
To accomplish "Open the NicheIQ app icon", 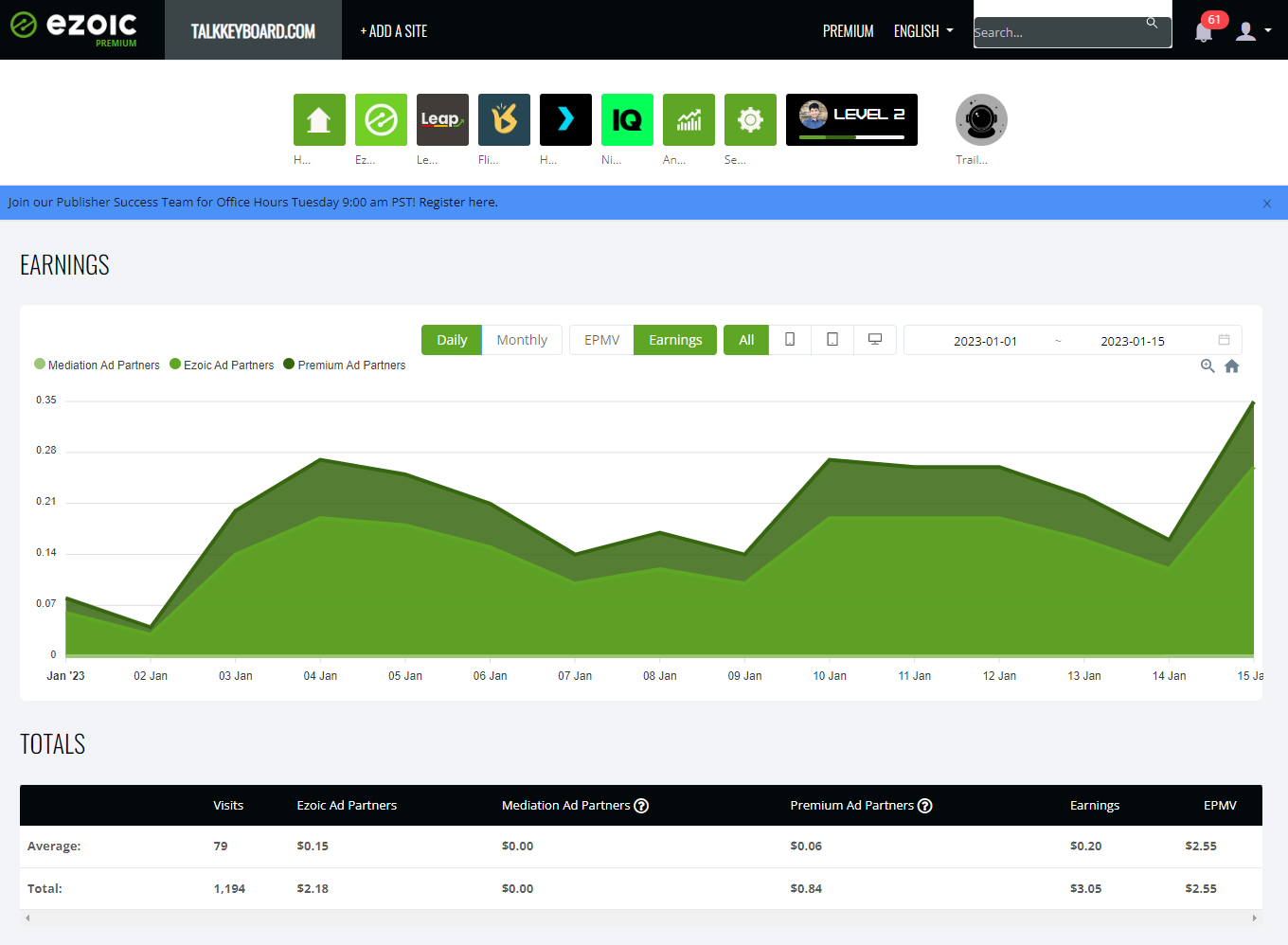I will tap(627, 119).
